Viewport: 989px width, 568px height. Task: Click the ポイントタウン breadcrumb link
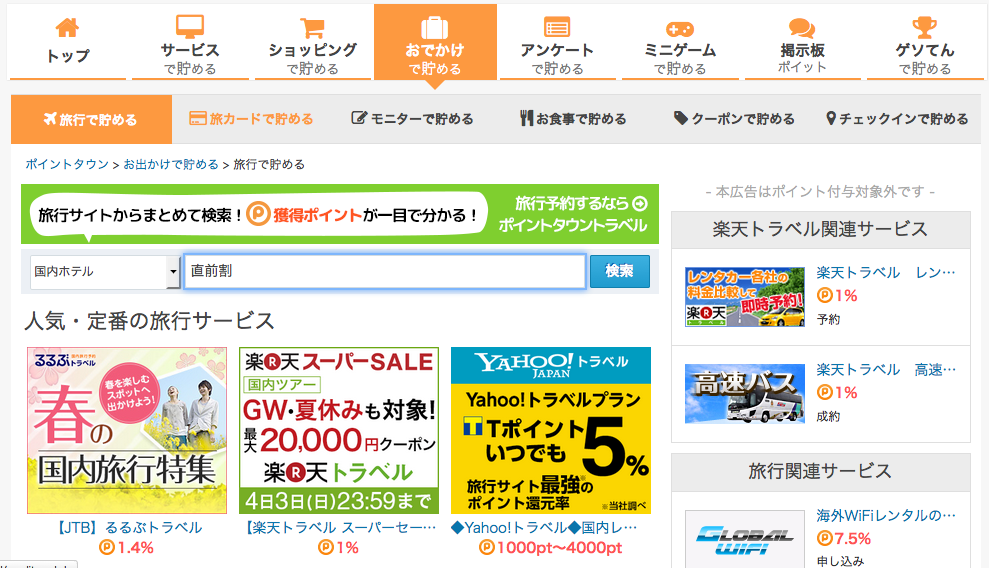[66, 164]
